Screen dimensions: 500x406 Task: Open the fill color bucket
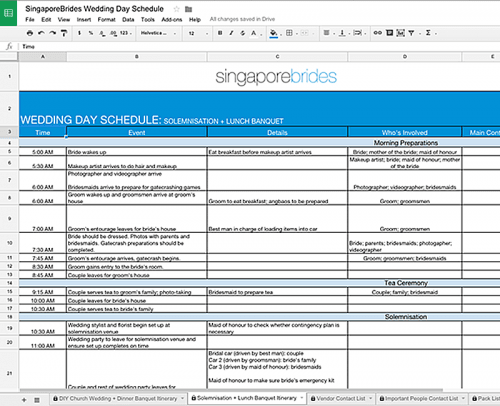pyautogui.click(x=274, y=33)
